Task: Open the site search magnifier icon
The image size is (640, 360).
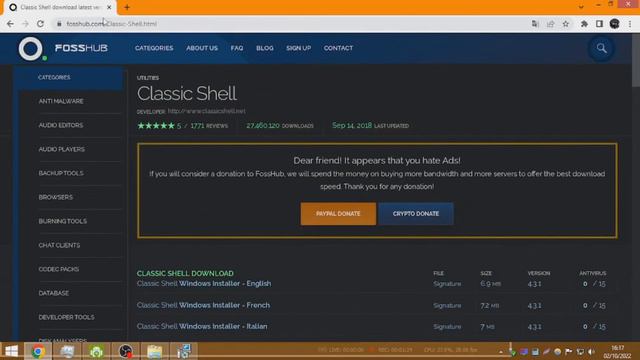Action: click(601, 48)
